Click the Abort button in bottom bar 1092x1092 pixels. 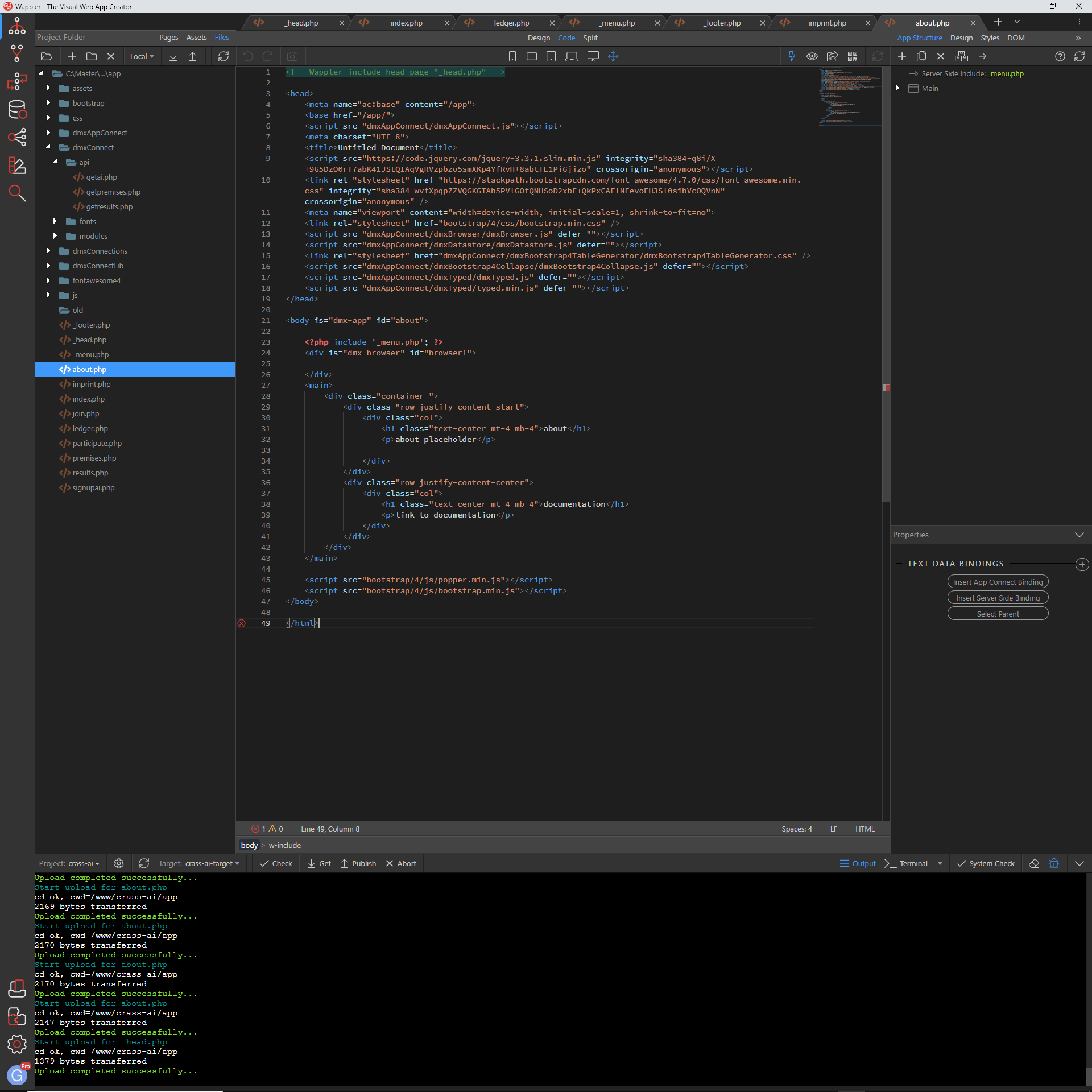[x=400, y=863]
